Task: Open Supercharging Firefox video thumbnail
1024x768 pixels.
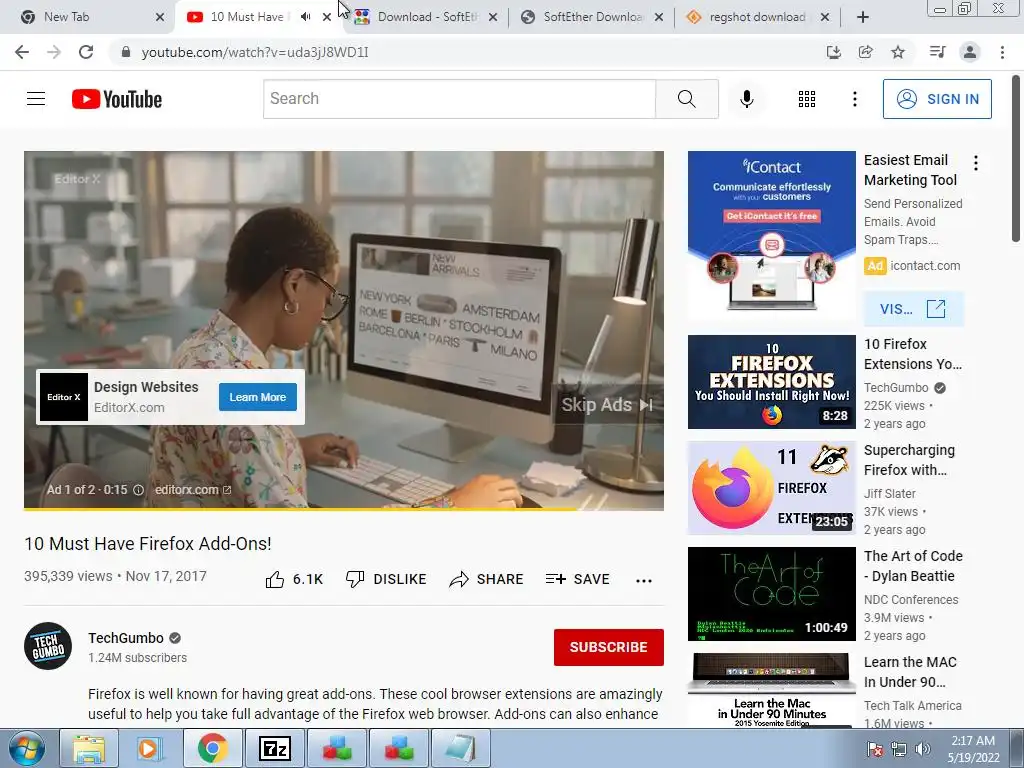Action: coord(771,488)
